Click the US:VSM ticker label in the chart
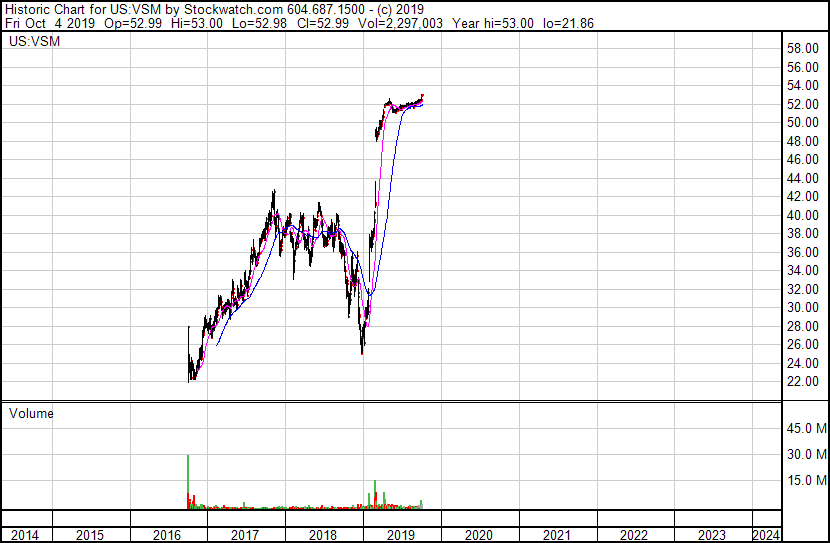The height and width of the screenshot is (543, 830). [x=34, y=41]
